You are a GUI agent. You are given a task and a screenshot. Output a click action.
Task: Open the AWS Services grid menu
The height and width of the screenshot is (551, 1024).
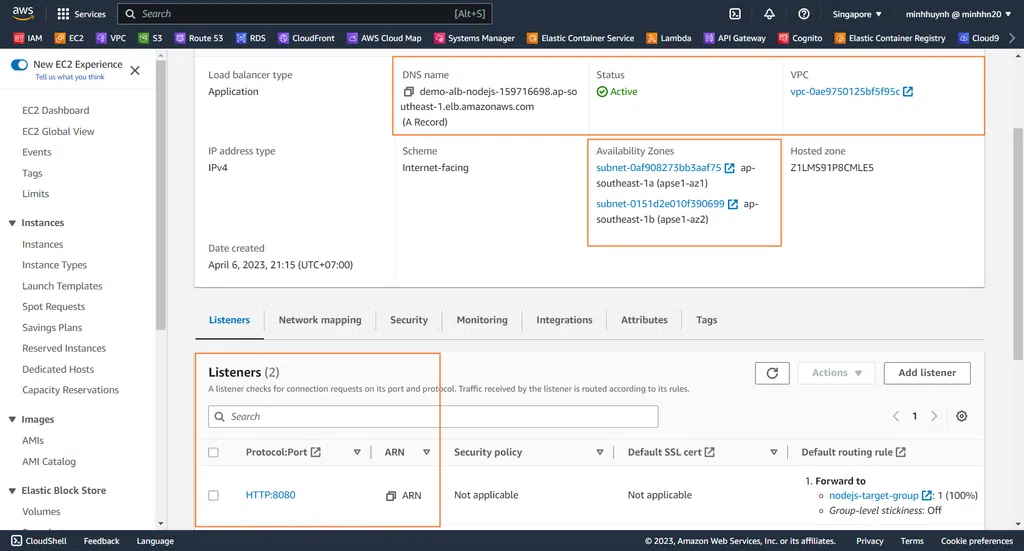click(63, 14)
